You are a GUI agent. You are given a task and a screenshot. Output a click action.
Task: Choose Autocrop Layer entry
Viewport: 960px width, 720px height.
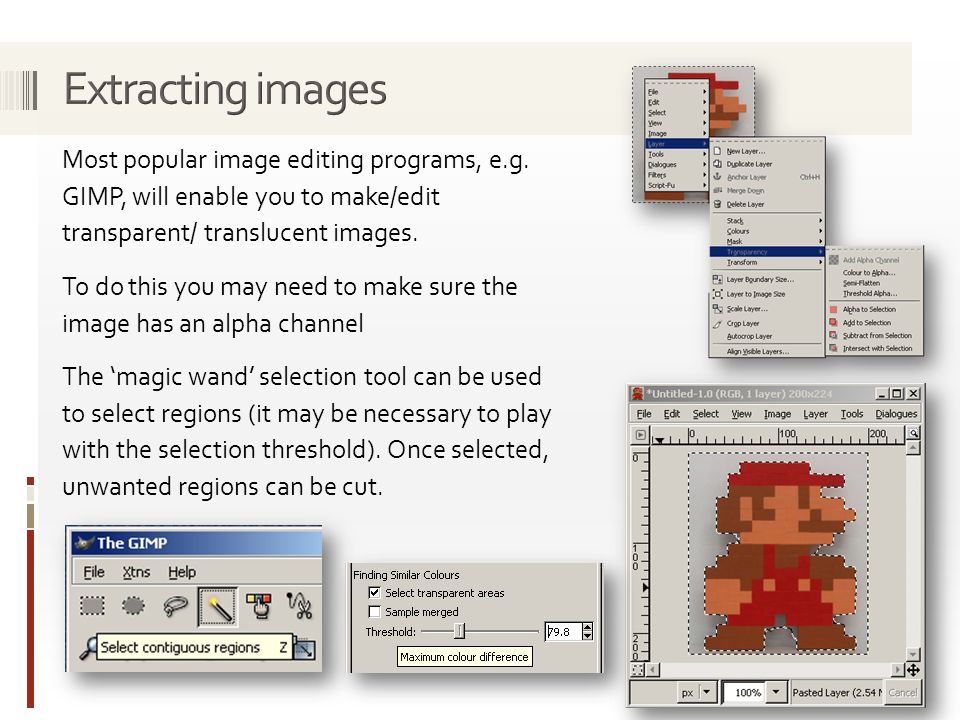click(749, 336)
